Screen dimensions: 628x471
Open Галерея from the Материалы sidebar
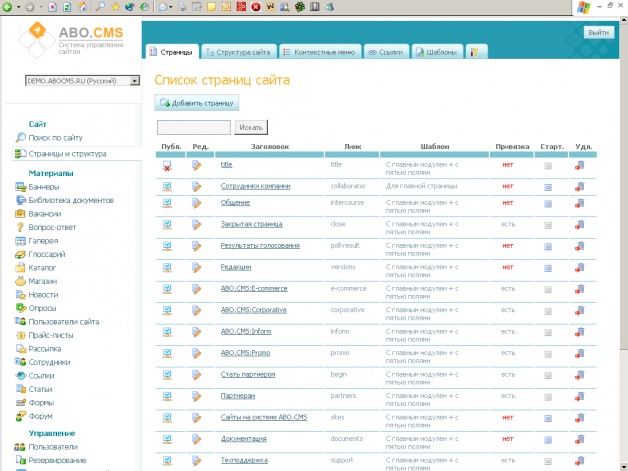click(x=43, y=241)
